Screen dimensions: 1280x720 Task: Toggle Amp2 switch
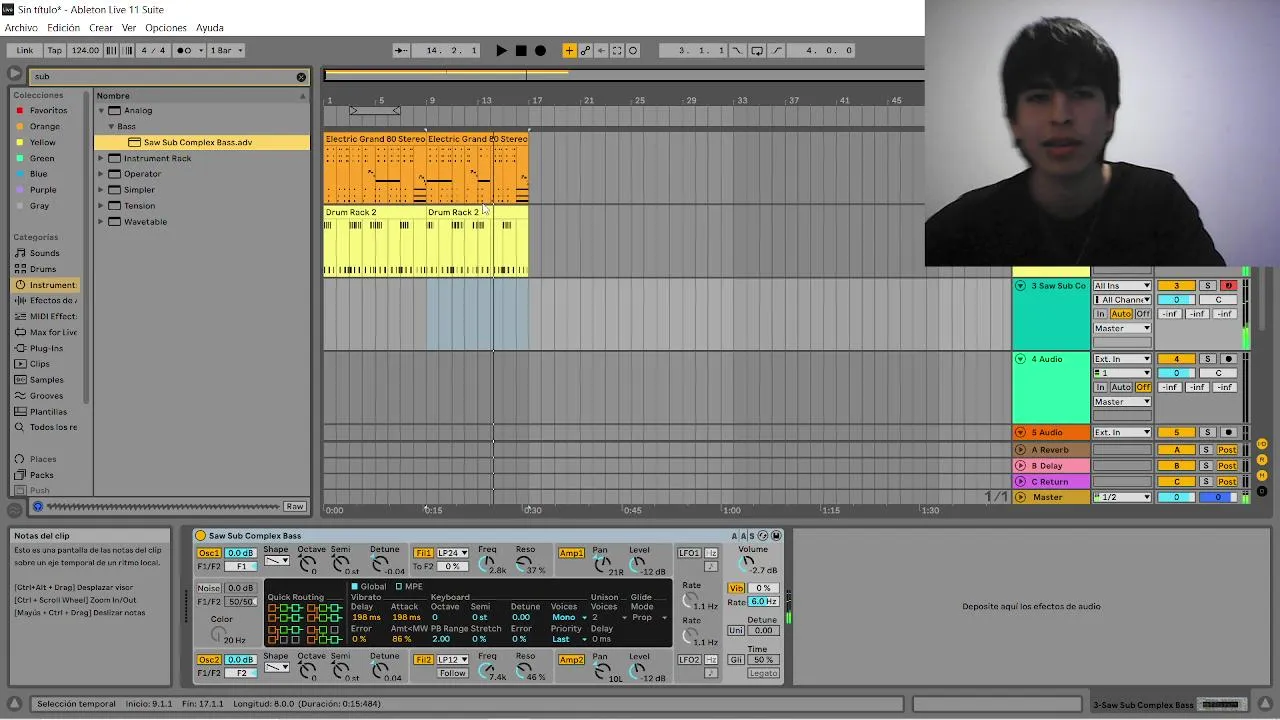coord(571,660)
